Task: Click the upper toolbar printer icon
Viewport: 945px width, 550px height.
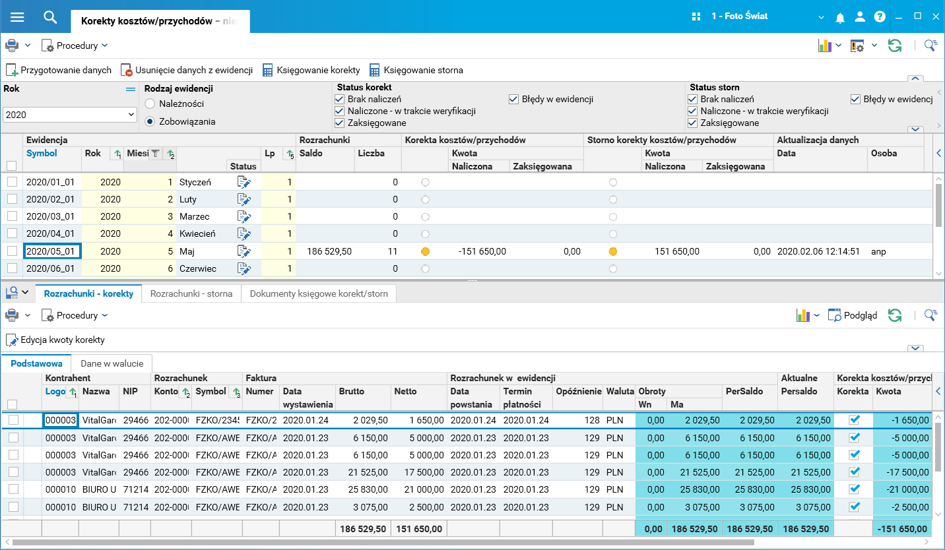Action: [12, 46]
